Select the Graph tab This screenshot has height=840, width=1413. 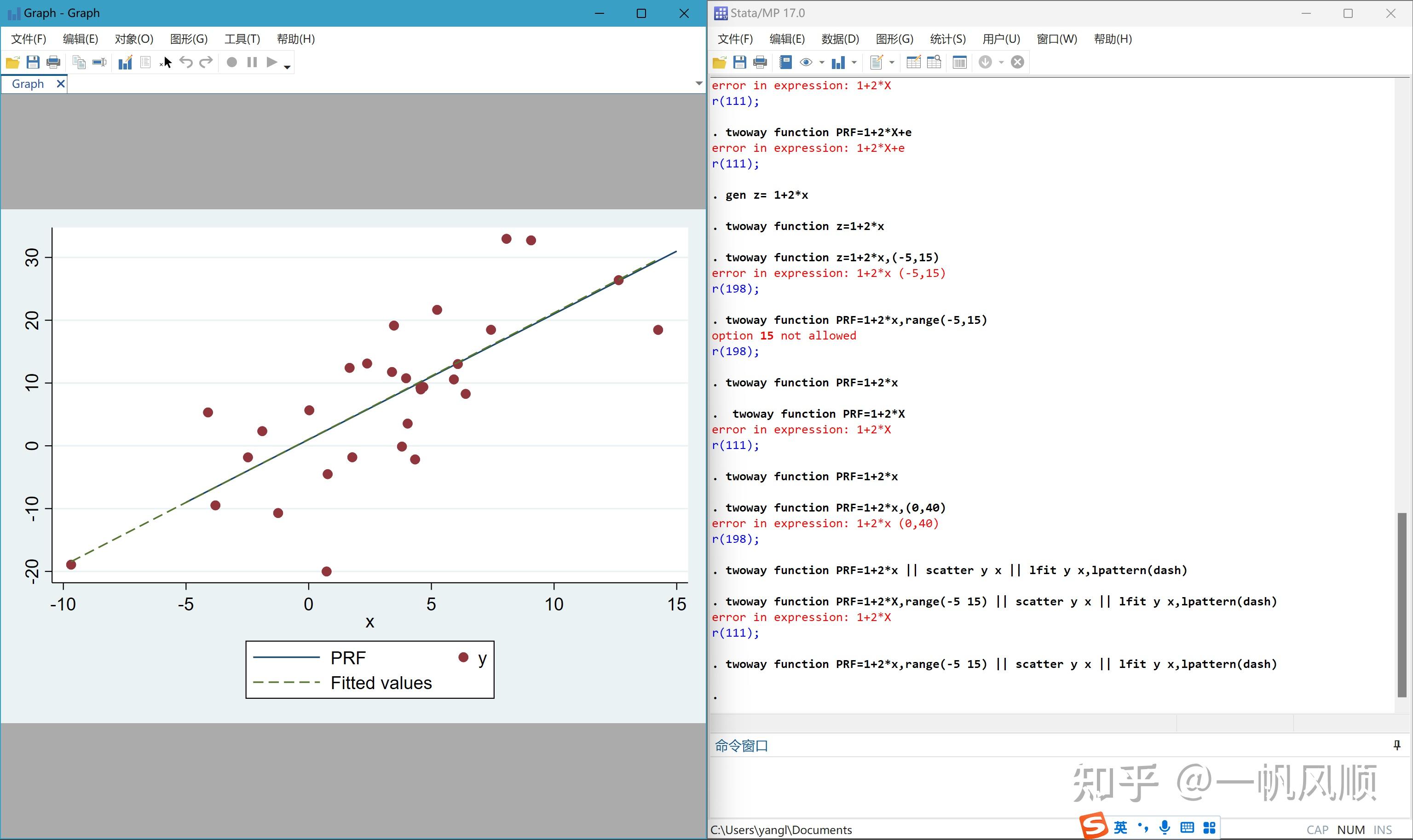click(x=28, y=84)
